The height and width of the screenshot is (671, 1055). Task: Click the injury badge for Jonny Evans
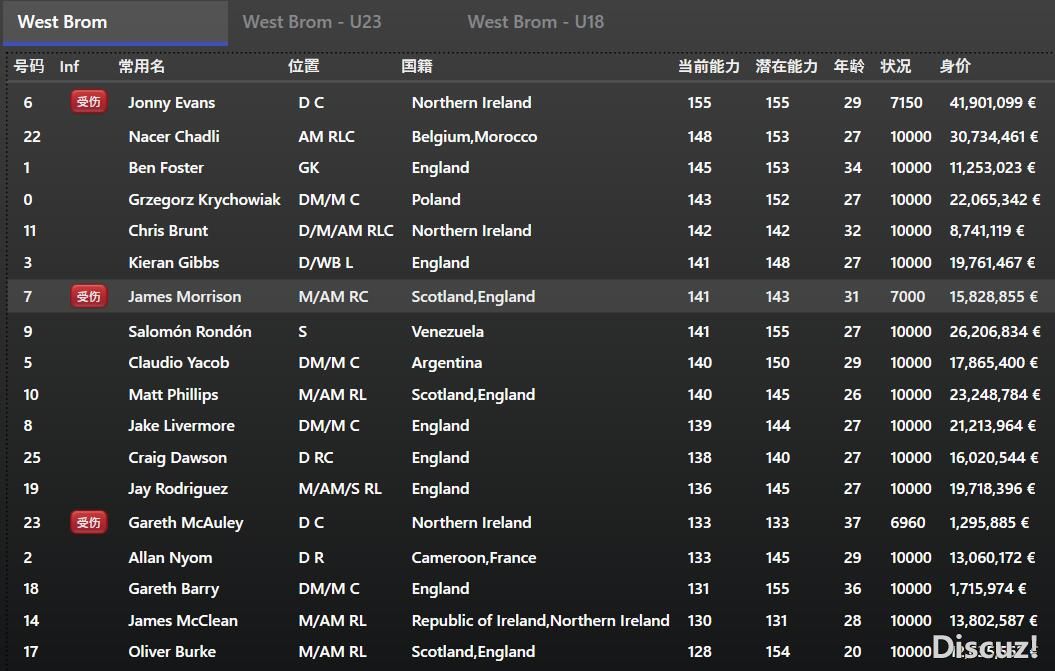pos(88,102)
